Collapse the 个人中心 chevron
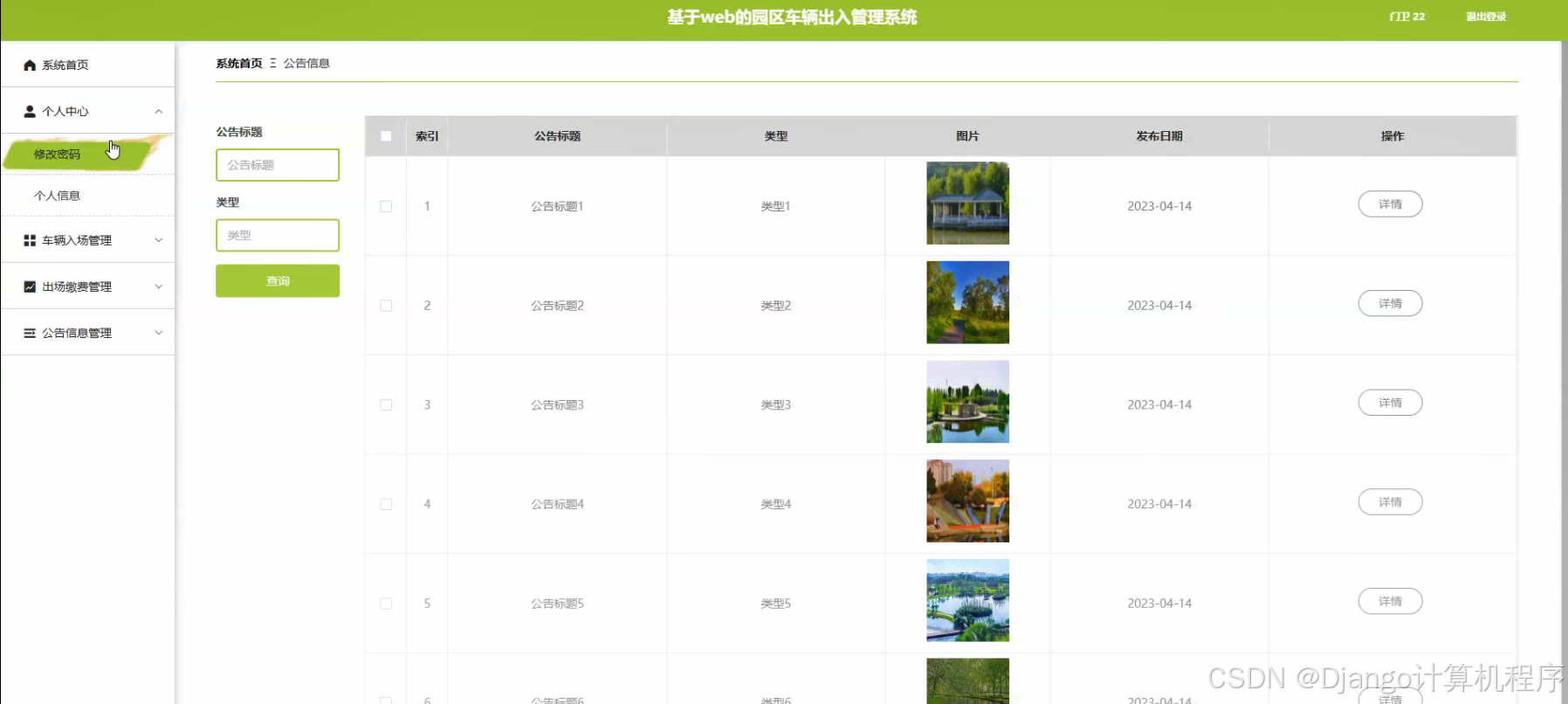Image resolution: width=1568 pixels, height=704 pixels. pos(159,112)
